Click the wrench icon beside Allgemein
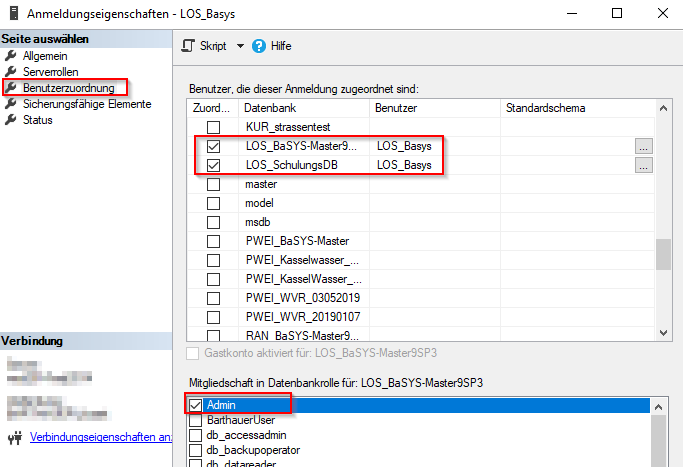Viewport: 683px width, 467px height. (x=12, y=56)
